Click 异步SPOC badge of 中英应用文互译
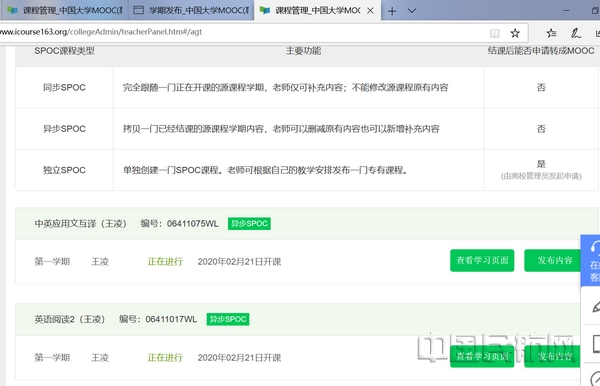 coord(249,223)
